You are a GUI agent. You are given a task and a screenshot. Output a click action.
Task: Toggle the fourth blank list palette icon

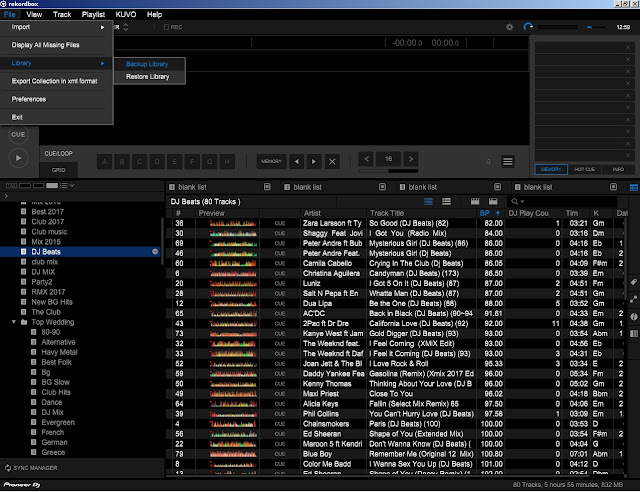[613, 187]
